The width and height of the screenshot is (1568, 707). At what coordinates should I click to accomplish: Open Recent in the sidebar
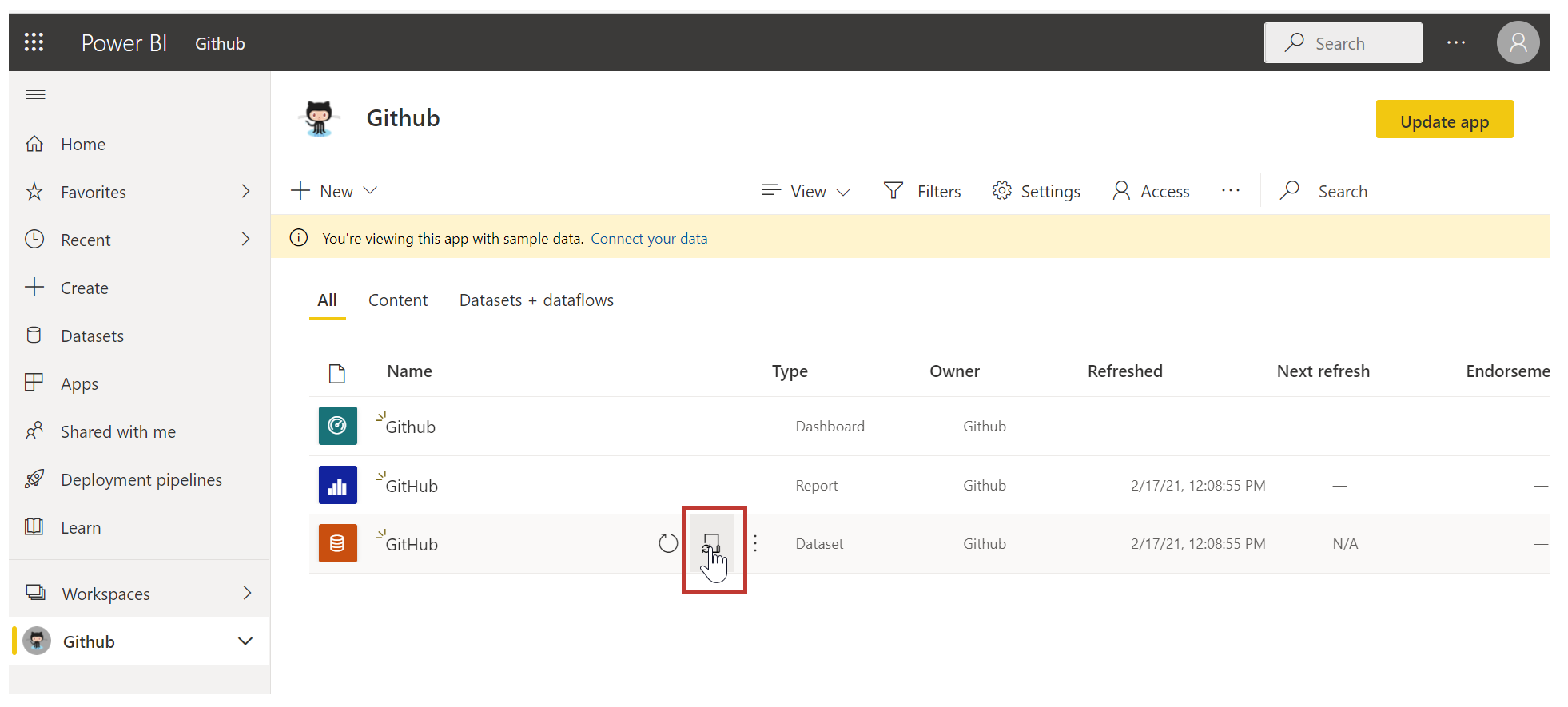[86, 240]
